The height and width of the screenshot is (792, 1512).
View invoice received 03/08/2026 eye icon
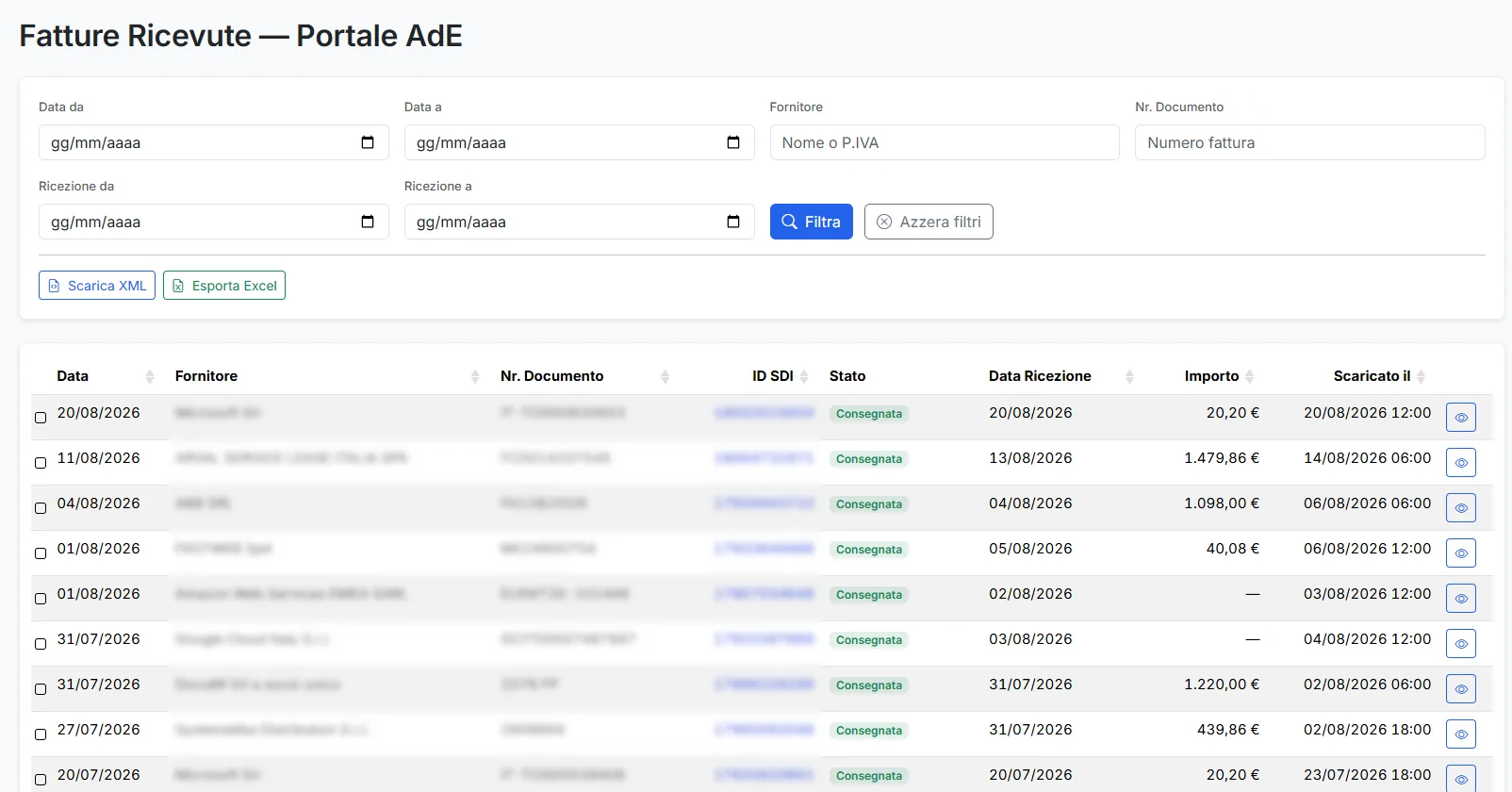pyautogui.click(x=1461, y=644)
